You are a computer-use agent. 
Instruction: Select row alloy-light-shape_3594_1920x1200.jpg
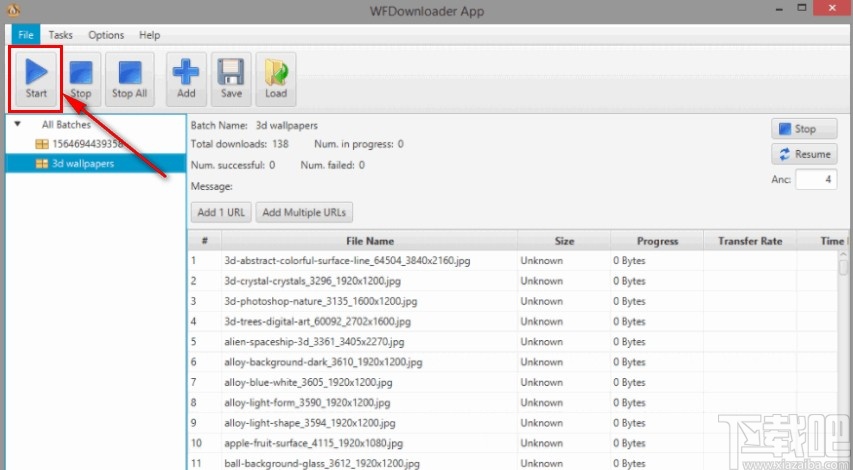point(513,423)
